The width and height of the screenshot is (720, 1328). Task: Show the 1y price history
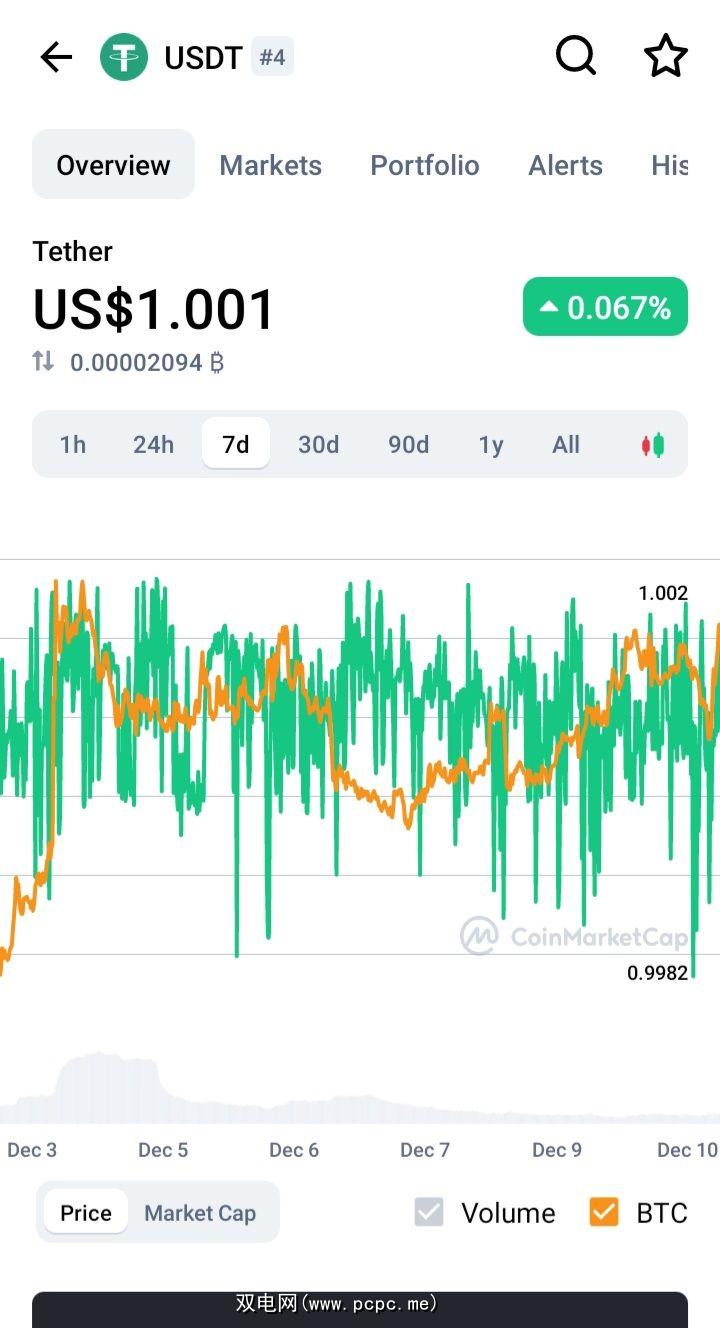point(490,445)
